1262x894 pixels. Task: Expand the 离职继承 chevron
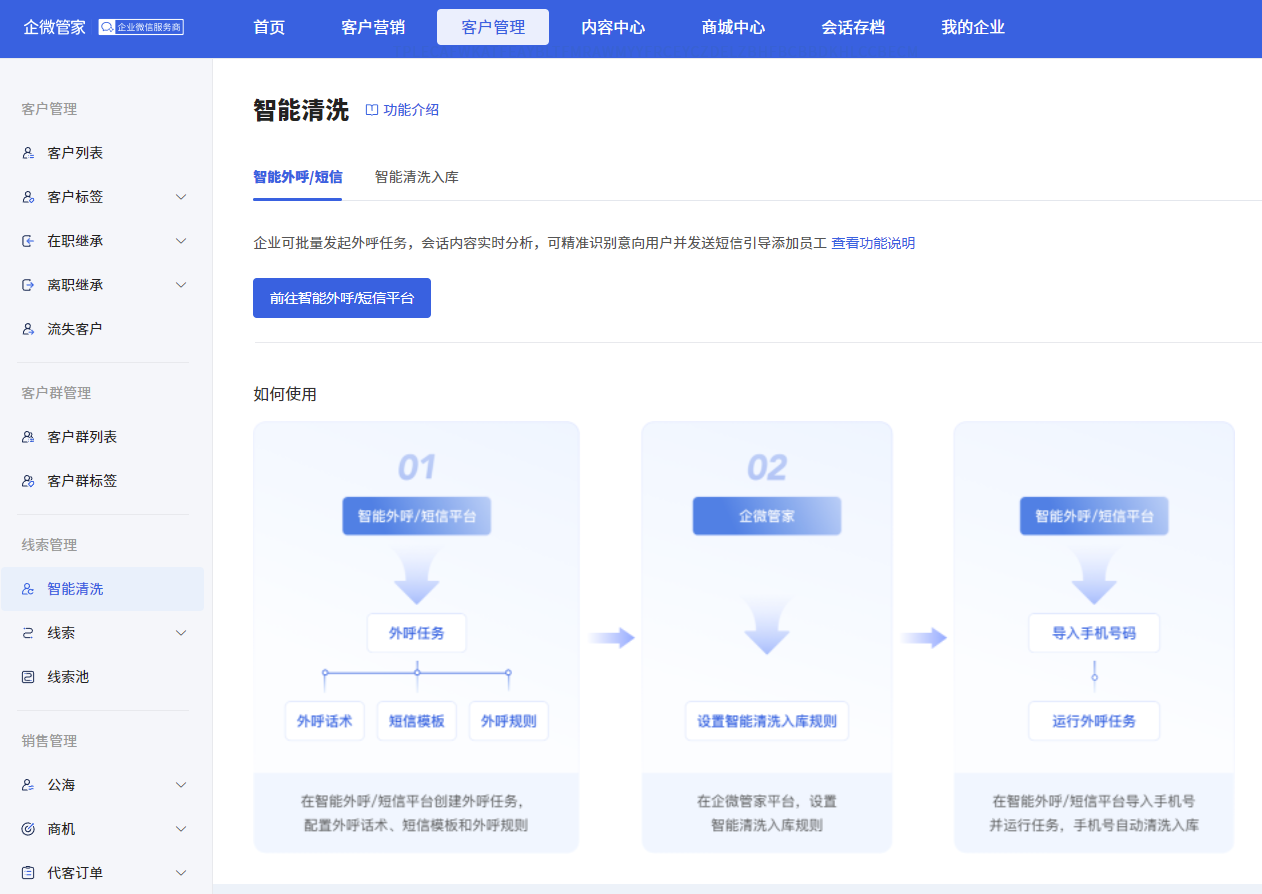[x=181, y=285]
